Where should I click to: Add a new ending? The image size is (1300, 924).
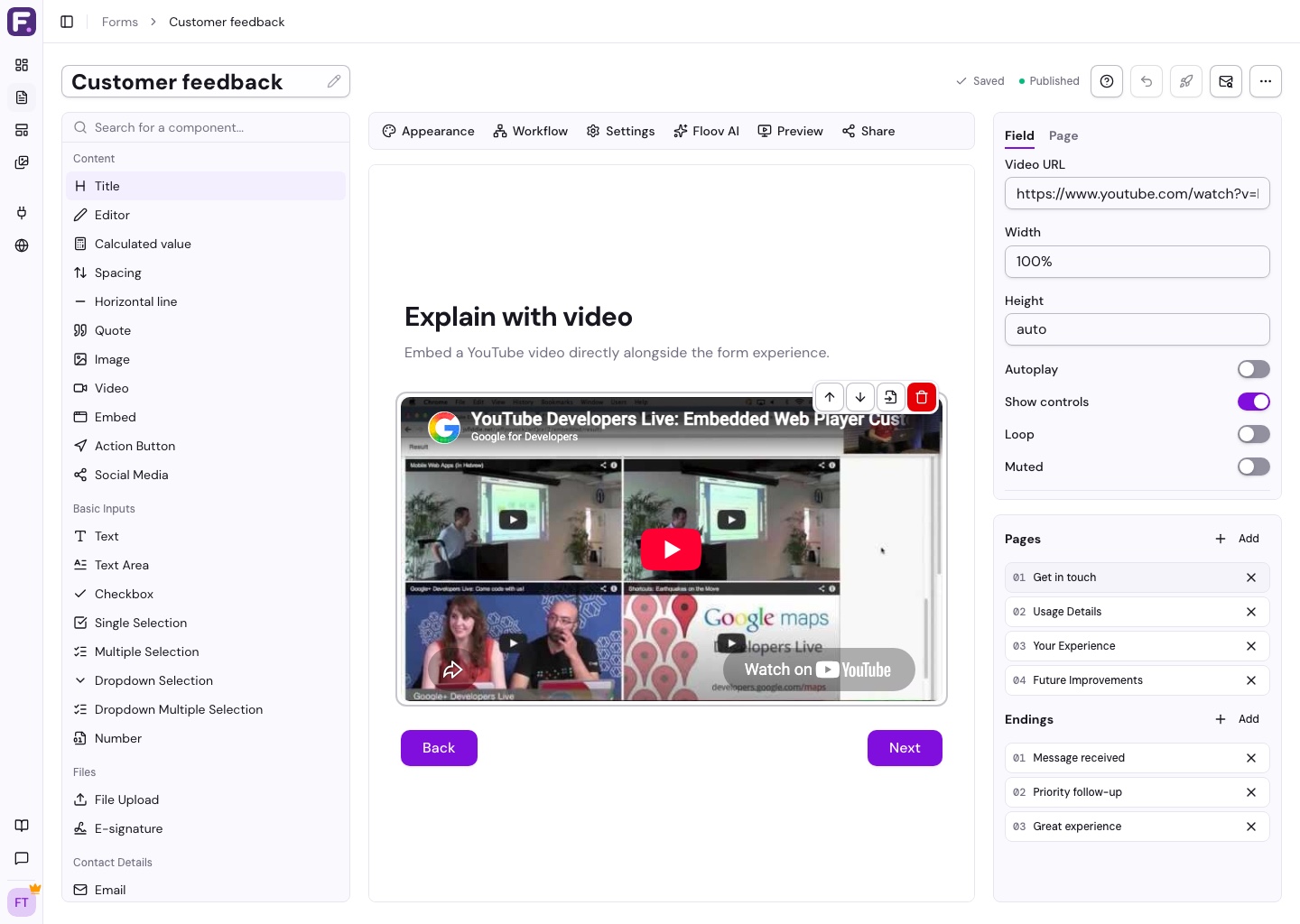click(1237, 719)
